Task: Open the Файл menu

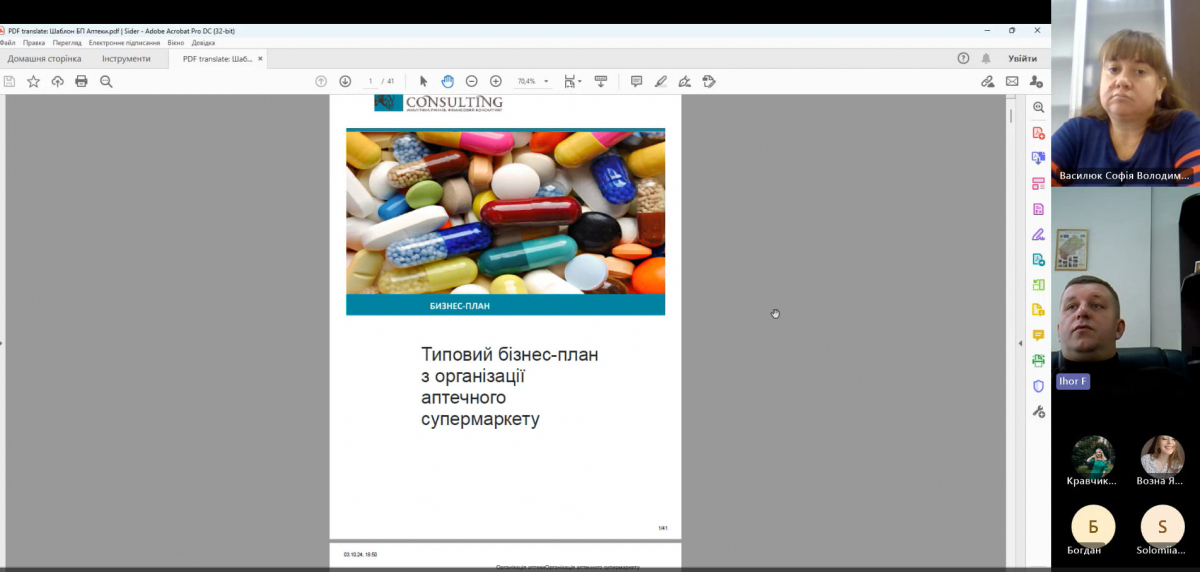Action: [8, 43]
